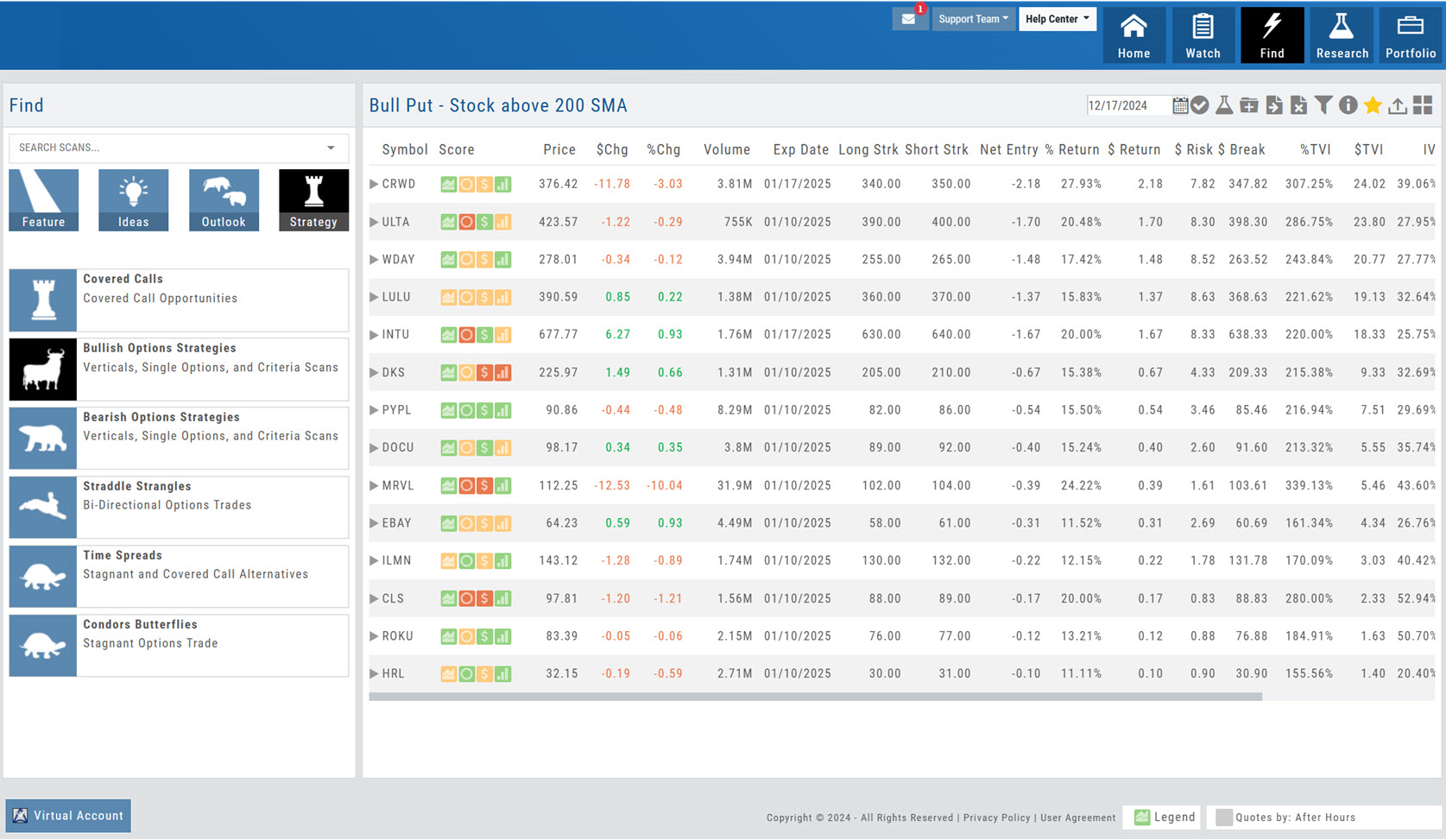
Task: Select the Strategy chess rook category
Action: pos(313,199)
